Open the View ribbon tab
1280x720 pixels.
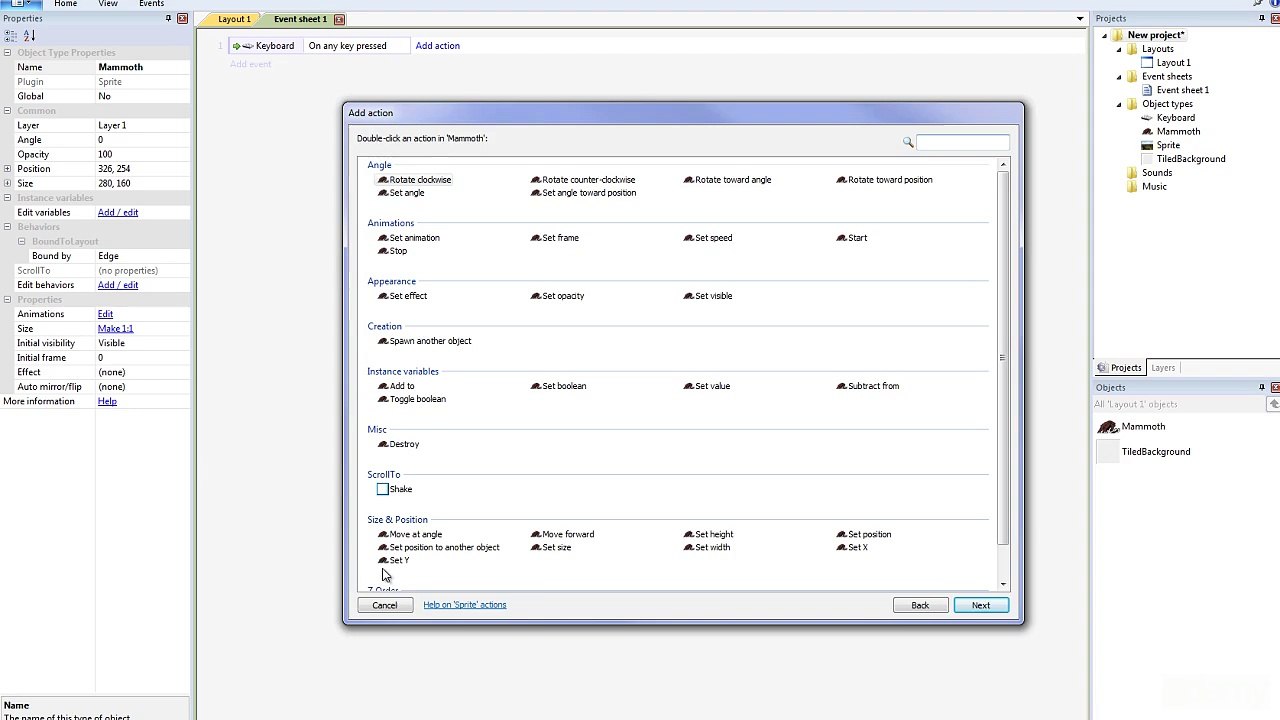tap(108, 4)
